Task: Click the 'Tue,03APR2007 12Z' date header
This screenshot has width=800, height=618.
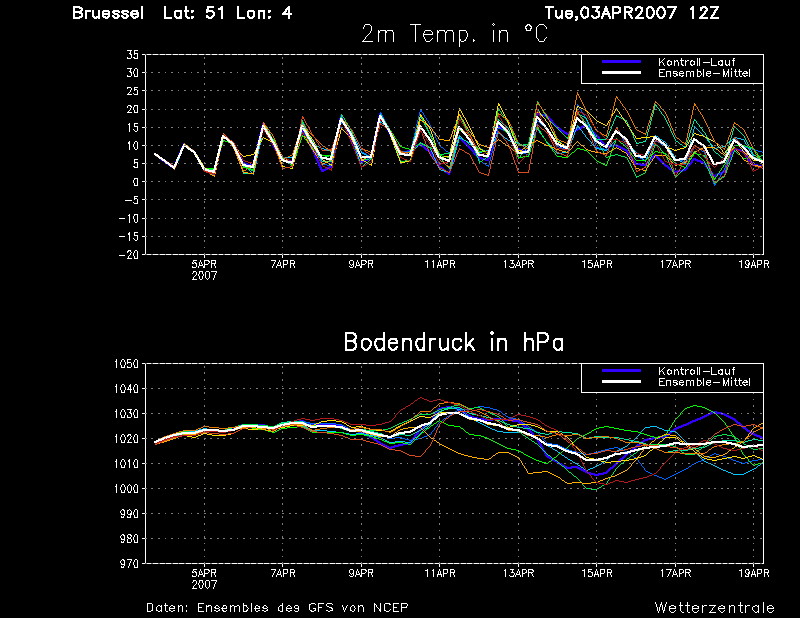Action: [x=632, y=13]
